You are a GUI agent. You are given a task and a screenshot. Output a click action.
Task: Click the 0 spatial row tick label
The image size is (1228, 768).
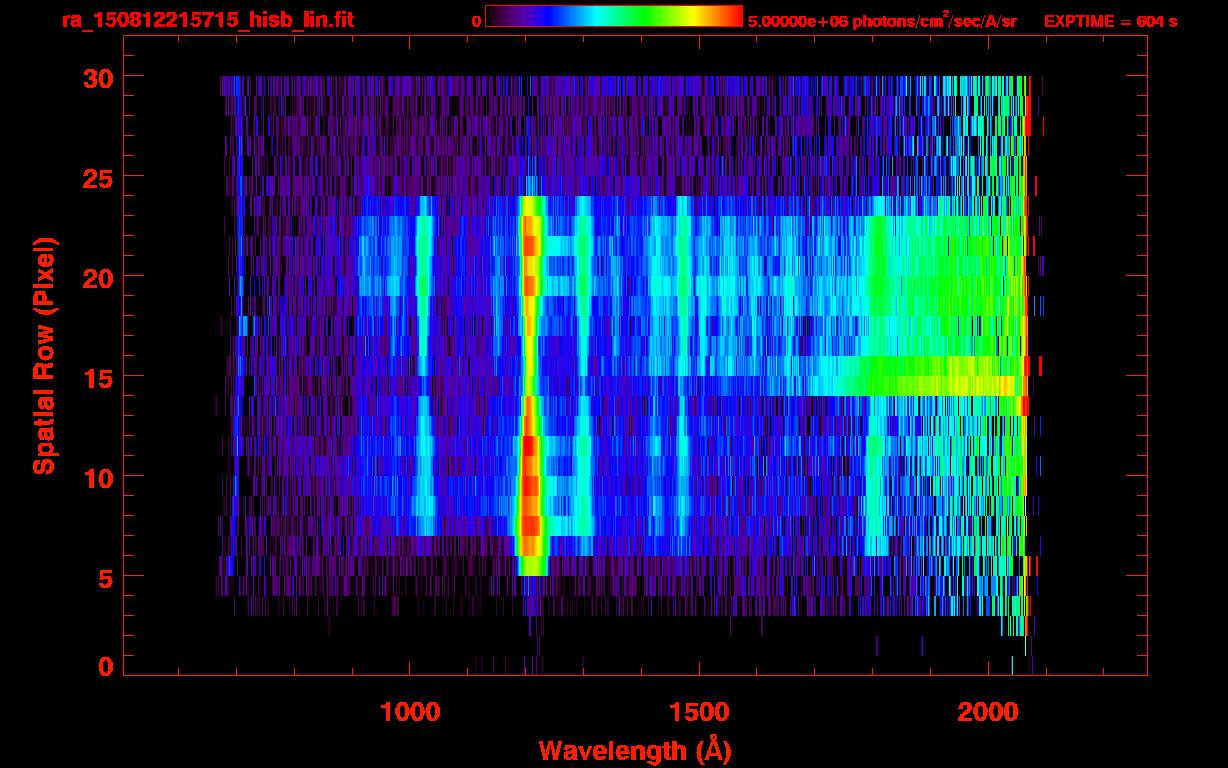tap(105, 666)
